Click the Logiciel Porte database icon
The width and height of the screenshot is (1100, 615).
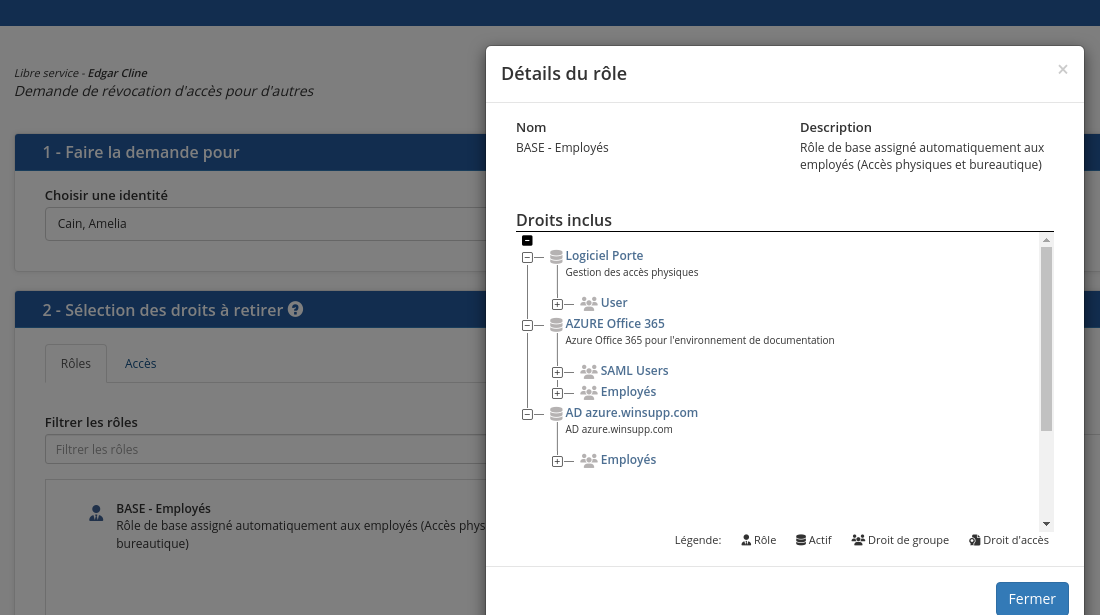coord(556,257)
